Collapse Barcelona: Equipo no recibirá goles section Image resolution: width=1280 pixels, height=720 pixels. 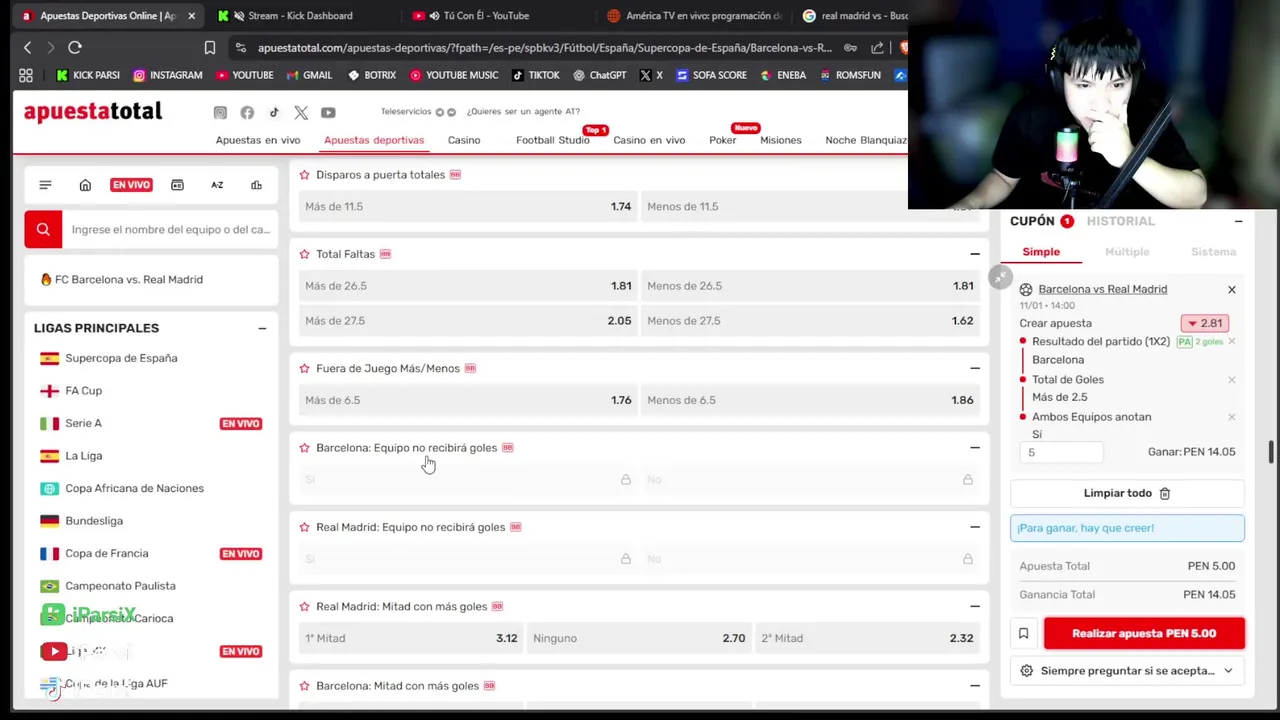coord(975,448)
